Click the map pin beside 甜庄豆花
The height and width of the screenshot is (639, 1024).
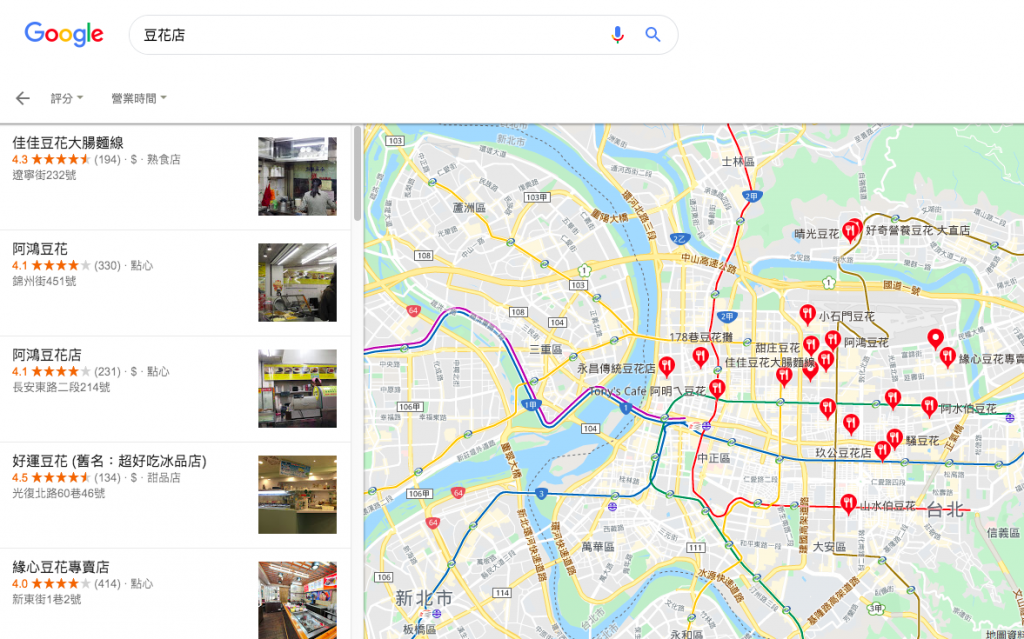[811, 345]
